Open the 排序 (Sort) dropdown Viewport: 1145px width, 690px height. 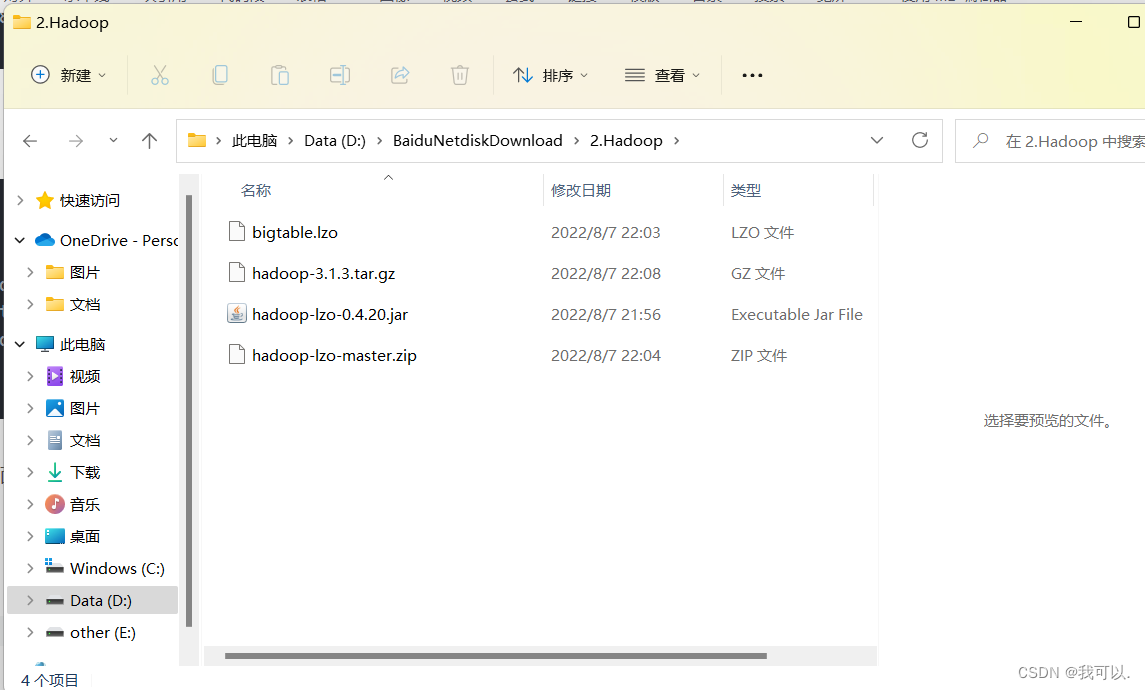[551, 75]
